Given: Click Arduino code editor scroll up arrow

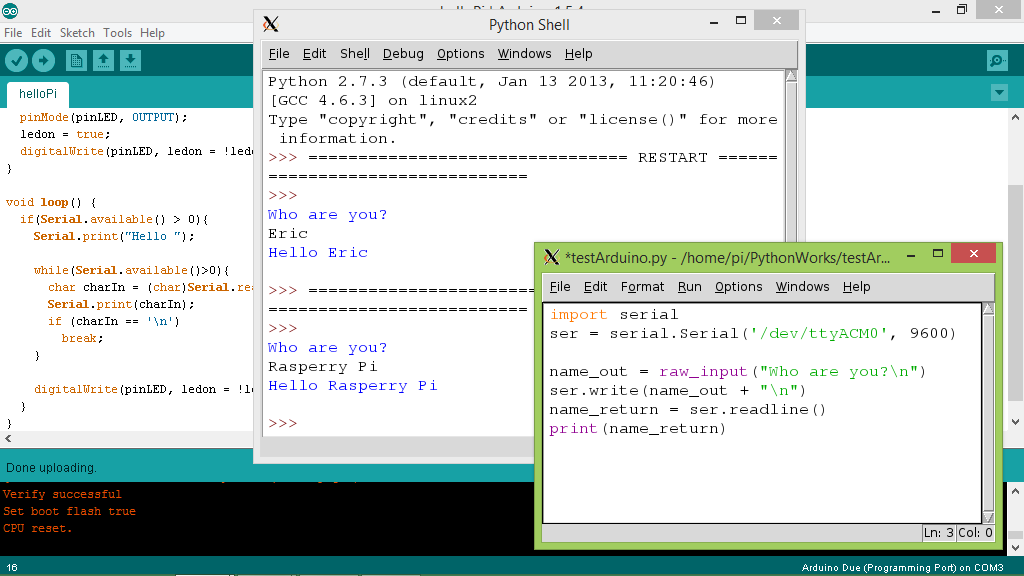Looking at the screenshot, I should point(1016,118).
